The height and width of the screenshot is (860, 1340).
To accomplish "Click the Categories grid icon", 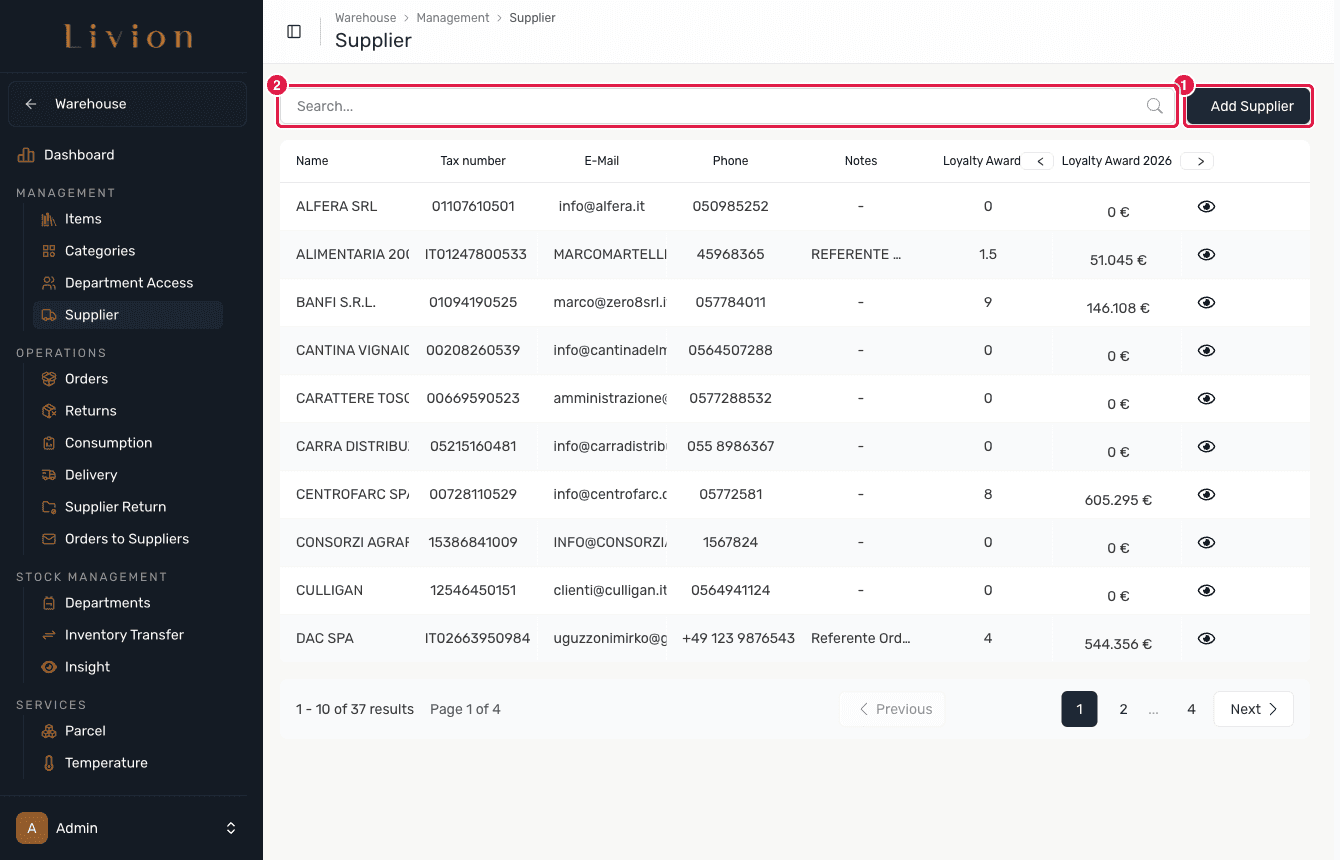I will (x=48, y=251).
